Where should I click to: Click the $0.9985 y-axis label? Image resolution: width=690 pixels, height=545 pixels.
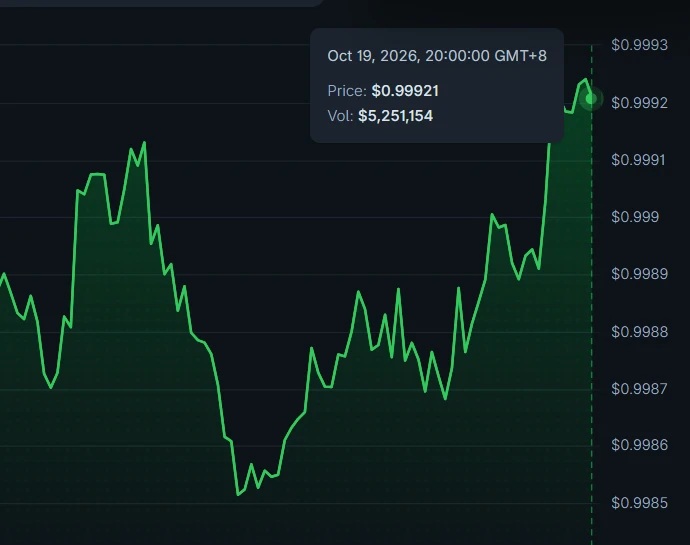(x=639, y=503)
